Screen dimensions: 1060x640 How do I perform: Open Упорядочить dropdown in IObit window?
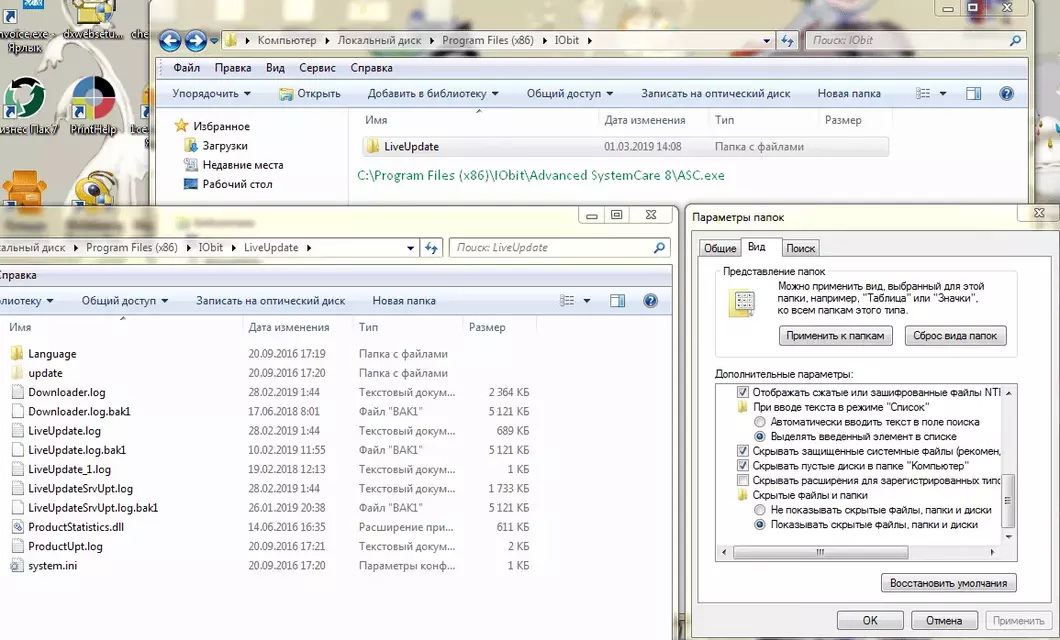[211, 94]
